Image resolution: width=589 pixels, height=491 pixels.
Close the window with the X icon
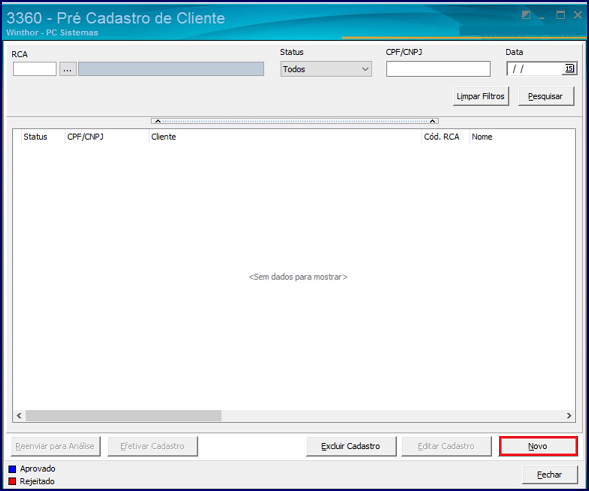tap(578, 15)
